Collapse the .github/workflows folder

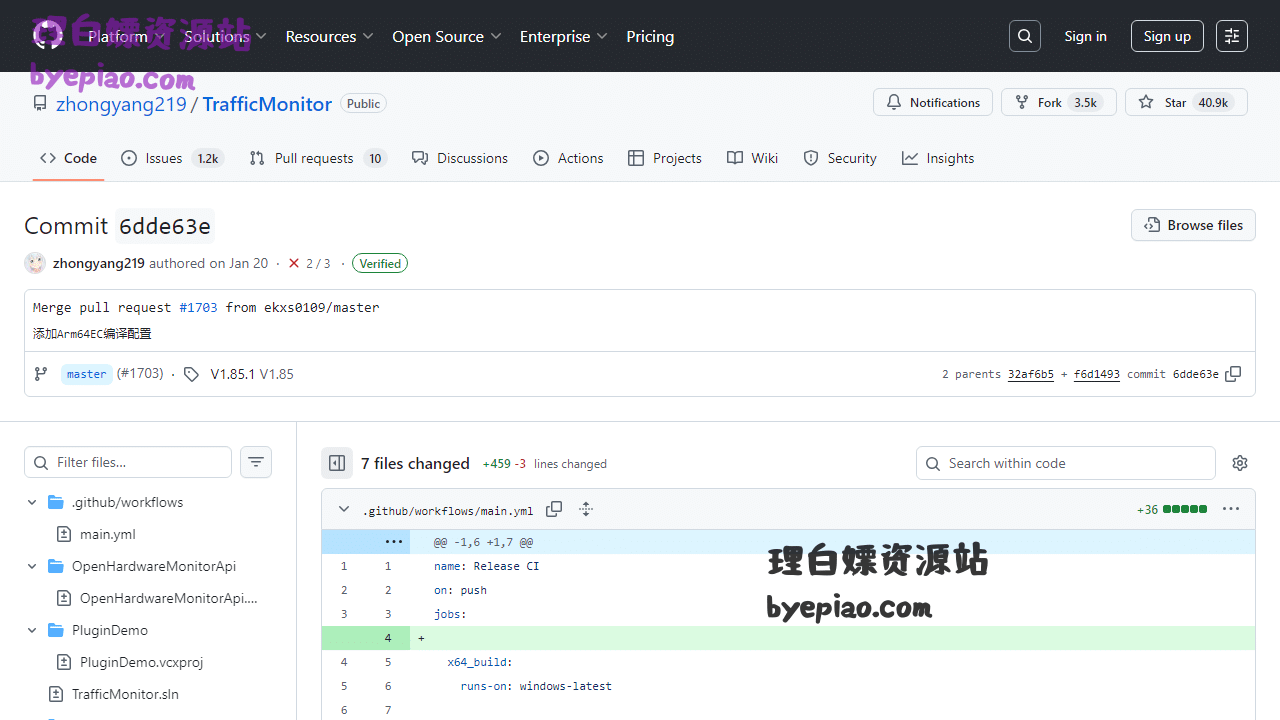pos(32,502)
